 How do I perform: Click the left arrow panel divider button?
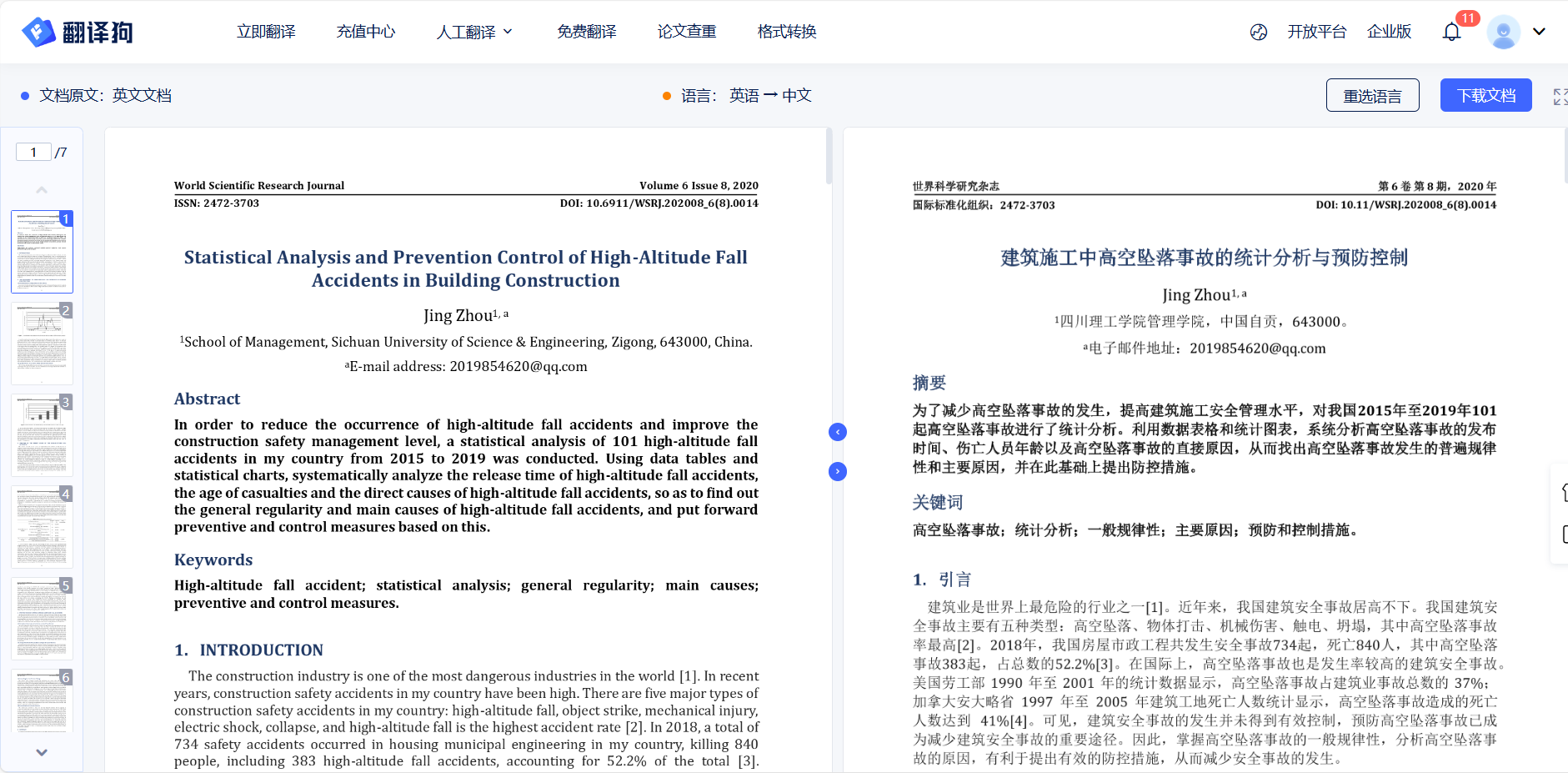pyautogui.click(x=838, y=432)
